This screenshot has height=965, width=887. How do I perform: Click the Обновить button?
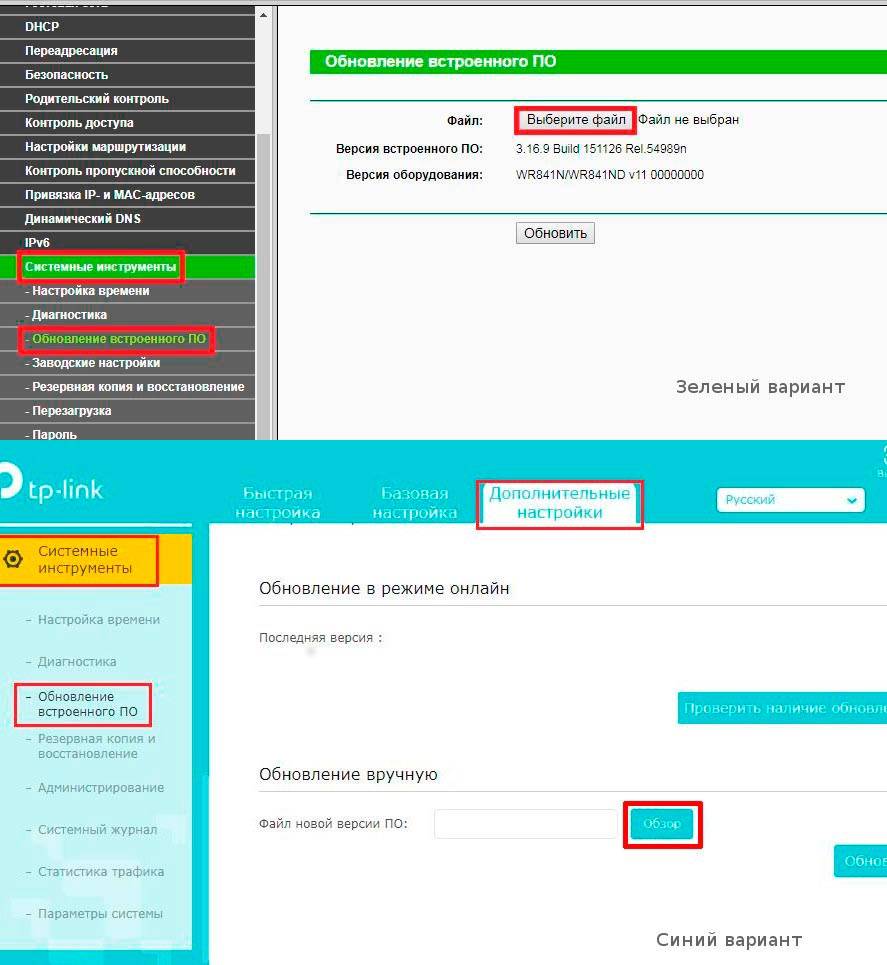point(555,233)
